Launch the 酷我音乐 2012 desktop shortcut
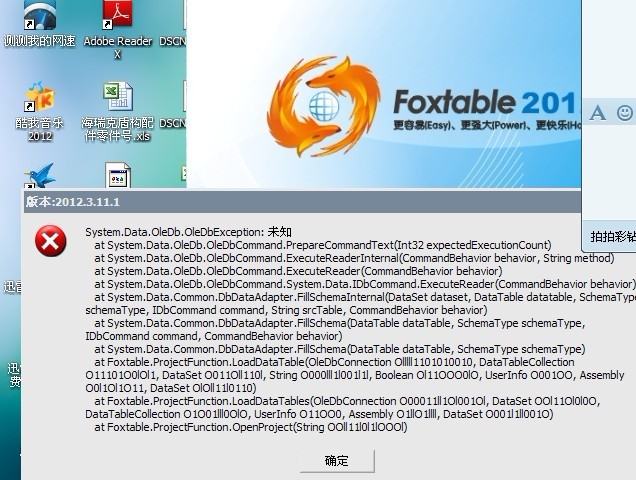Image resolution: width=636 pixels, height=480 pixels. point(39,111)
